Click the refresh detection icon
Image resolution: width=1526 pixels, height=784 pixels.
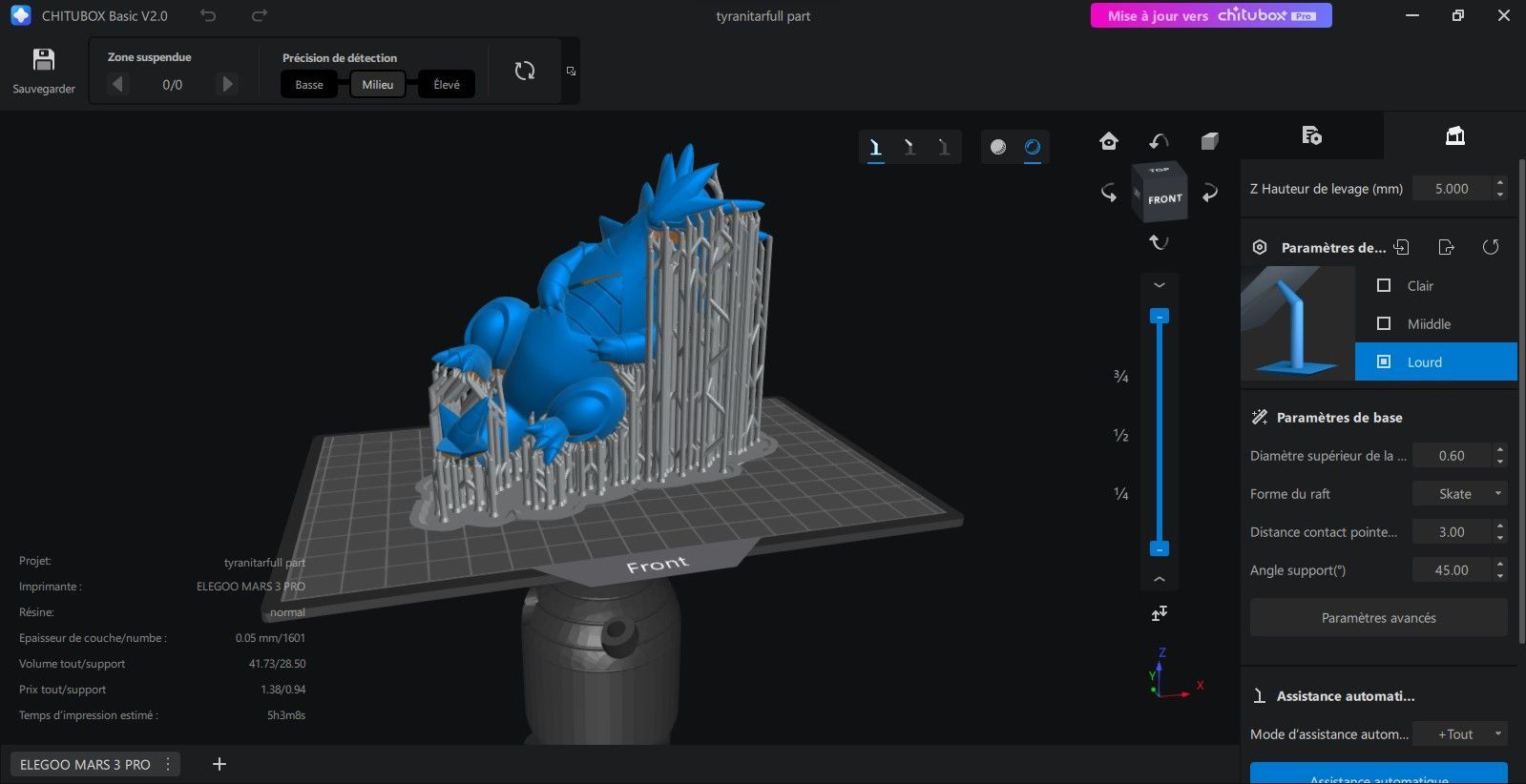(x=525, y=71)
